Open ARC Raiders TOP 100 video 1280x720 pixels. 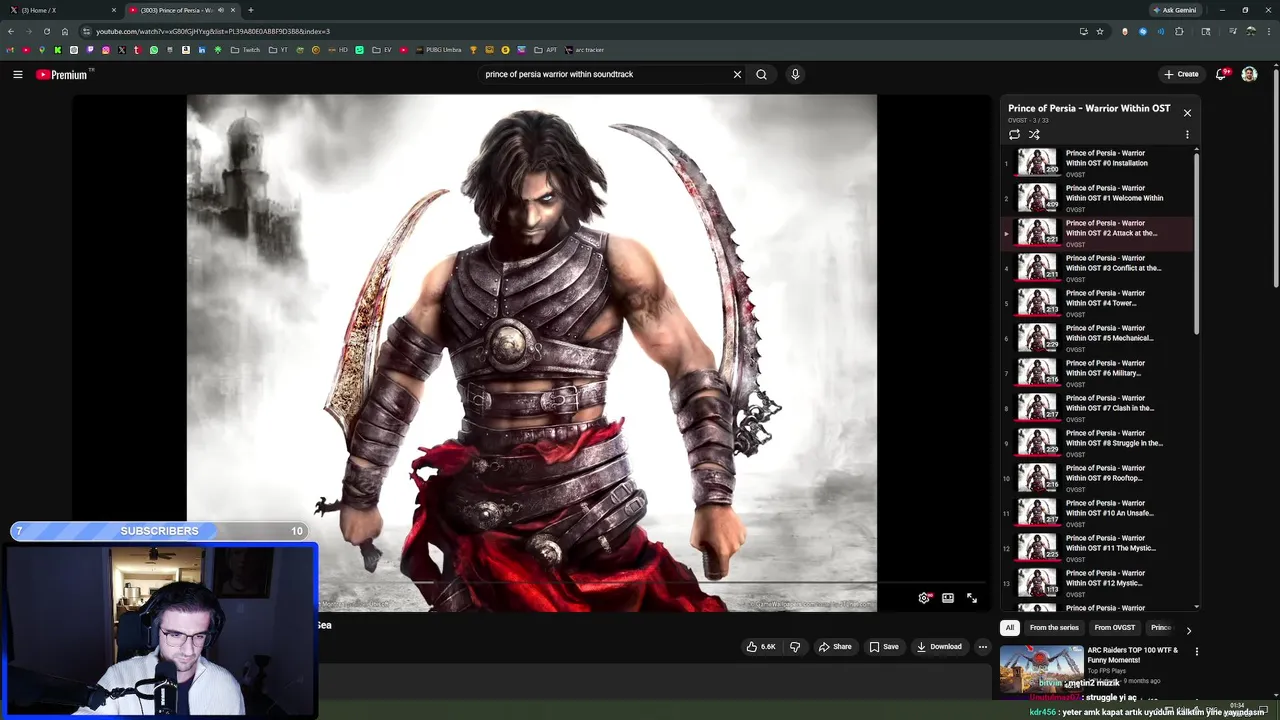pos(1131,655)
